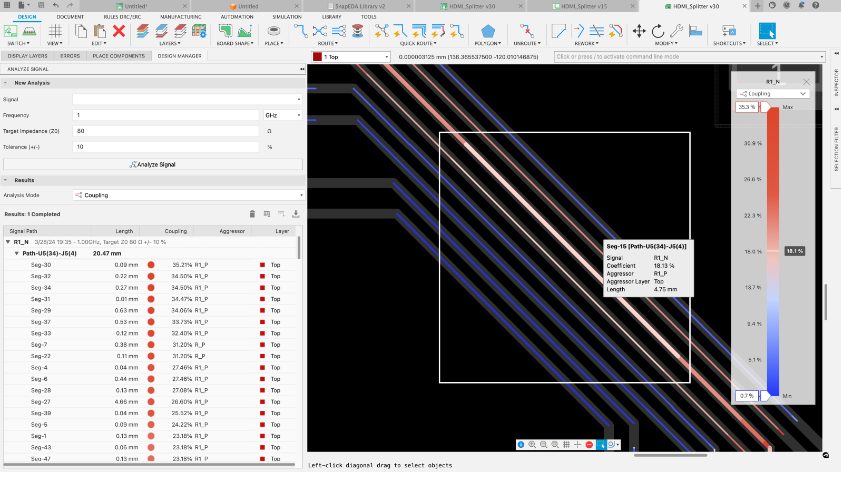The height and width of the screenshot is (477, 841).
Task: Click the Move tool in Modify group
Action: click(x=640, y=31)
